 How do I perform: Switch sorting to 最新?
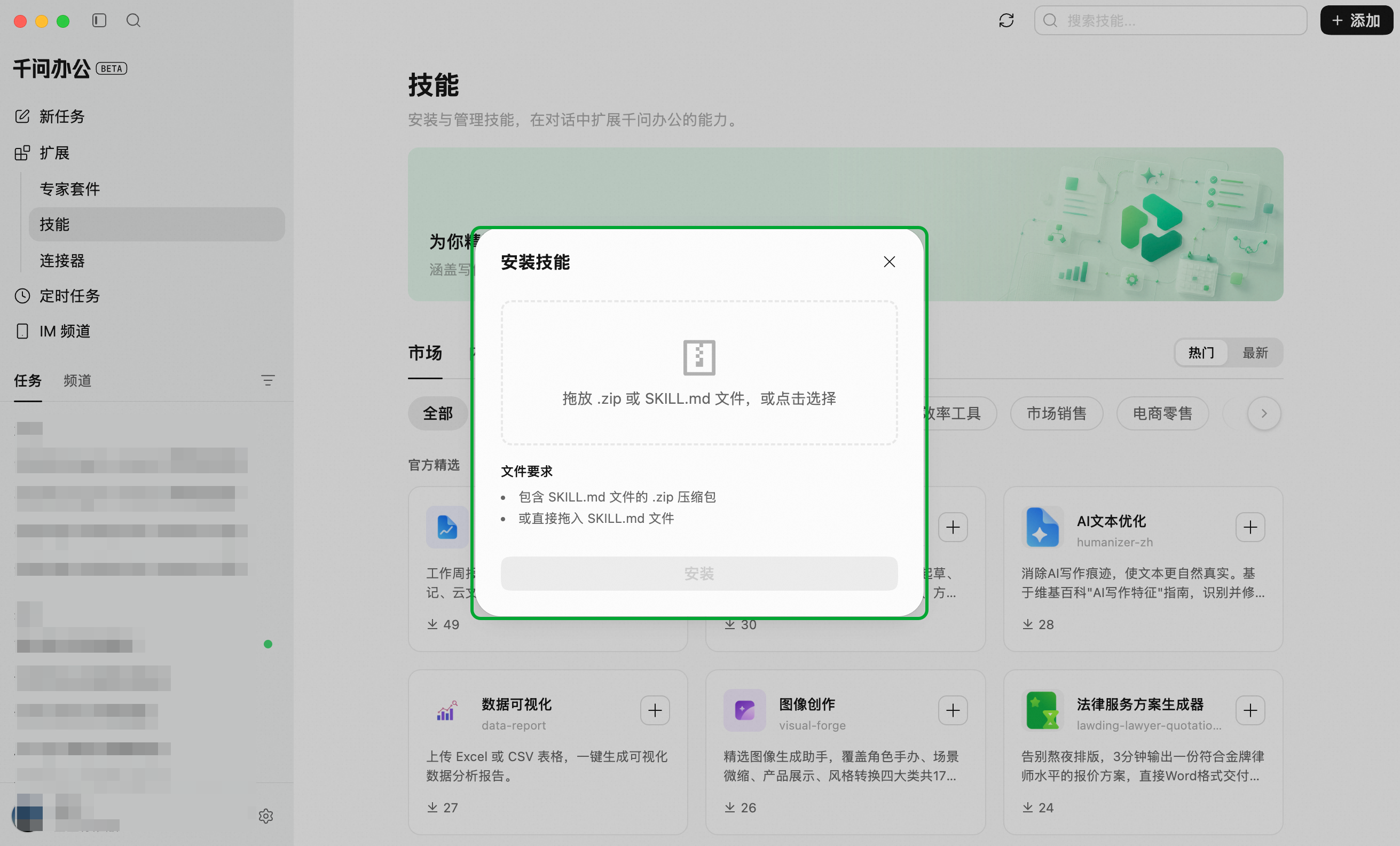coord(1255,353)
